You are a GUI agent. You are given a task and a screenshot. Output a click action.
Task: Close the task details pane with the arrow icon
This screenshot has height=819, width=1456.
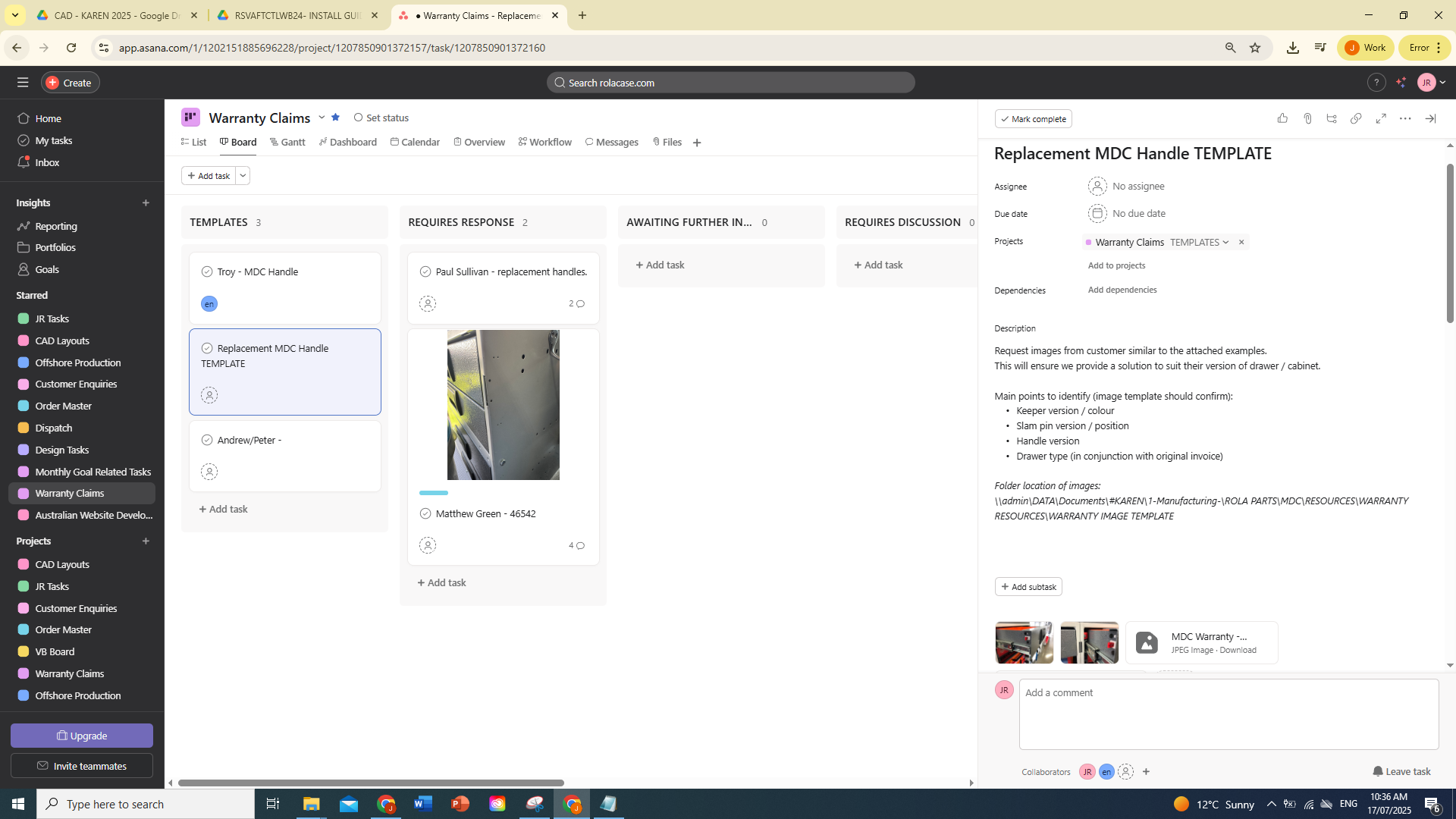1430,118
